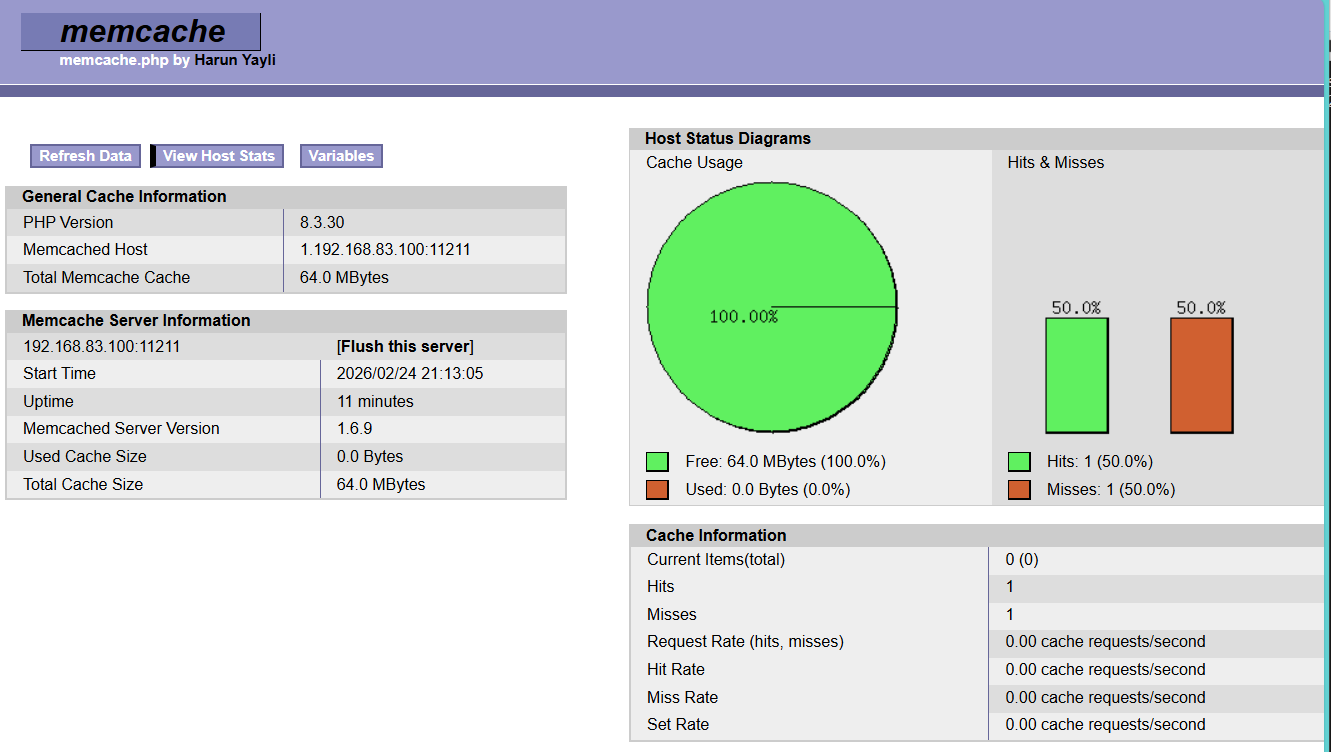Click the green Free legend swatch
The height and width of the screenshot is (752, 1331).
(657, 462)
